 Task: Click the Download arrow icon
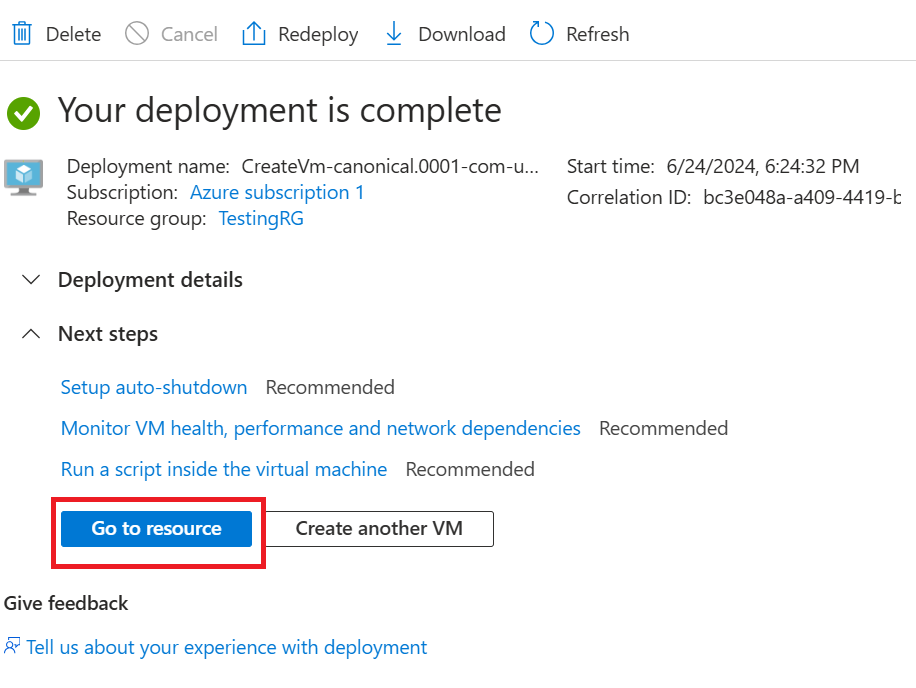coord(394,34)
